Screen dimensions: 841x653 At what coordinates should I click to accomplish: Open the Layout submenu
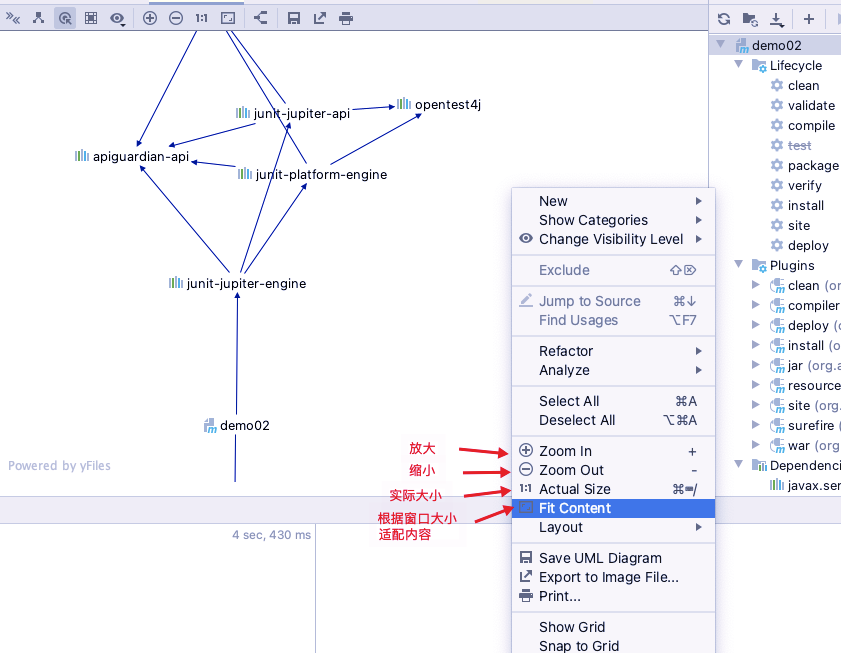click(x=614, y=527)
